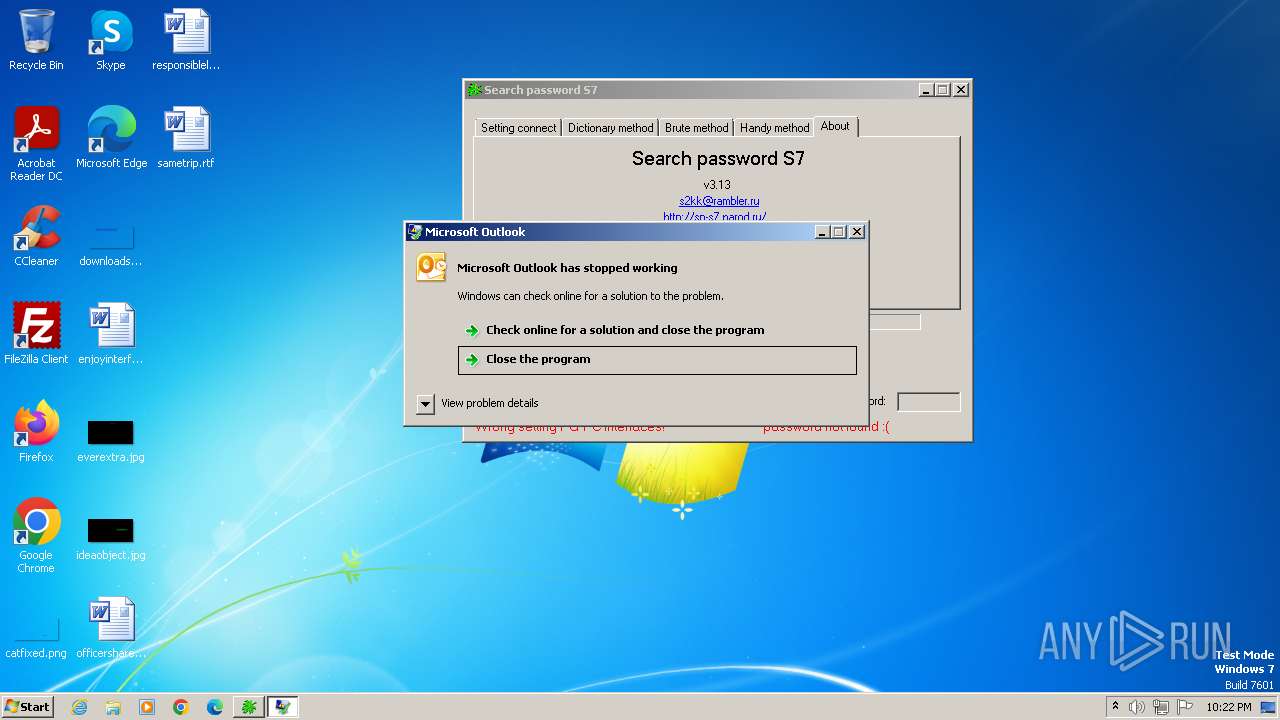Minimize the Search password S7 window

(926, 90)
